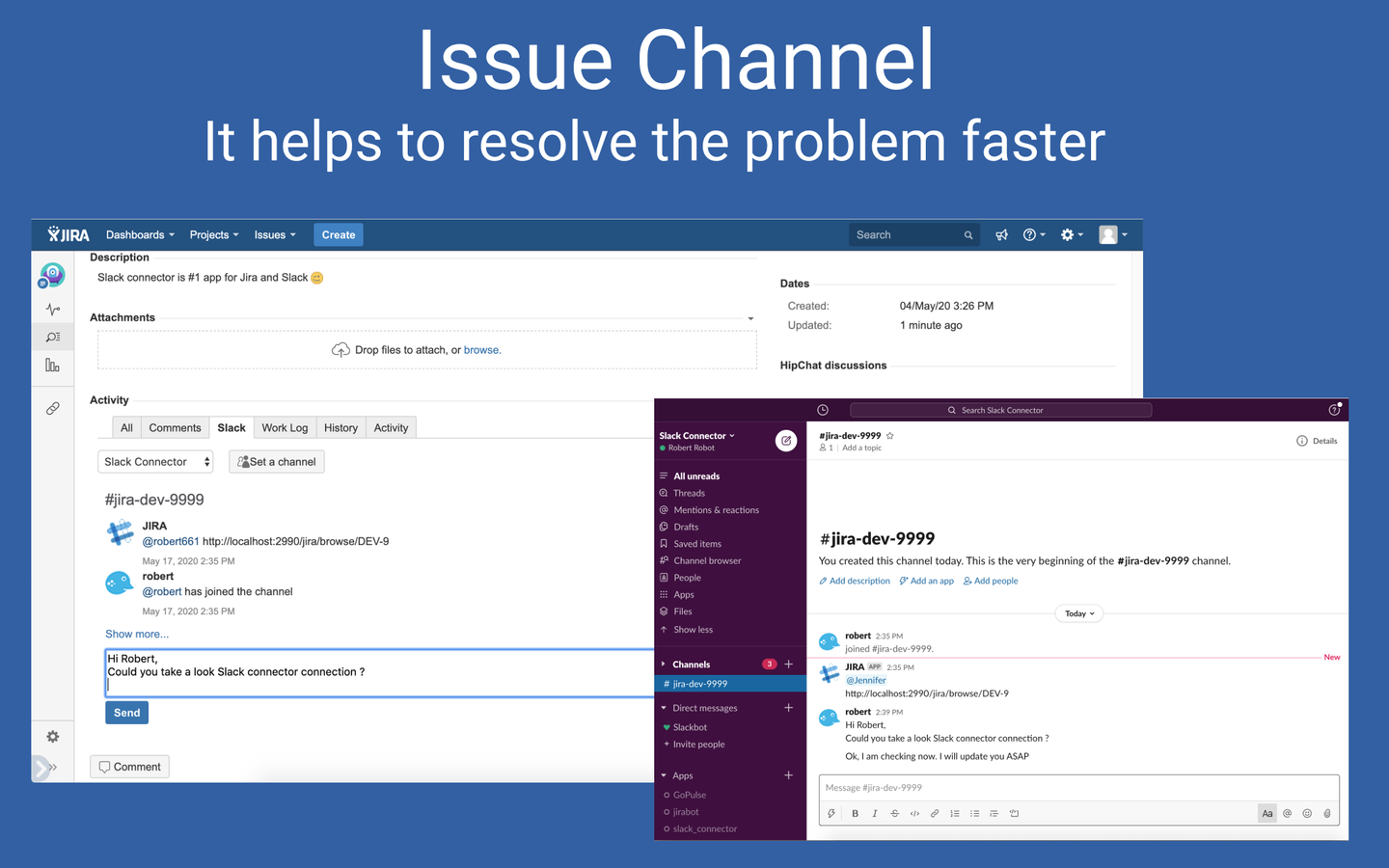Click the Jira Search field
Viewport: 1389px width, 868px height.
pyautogui.click(x=913, y=234)
